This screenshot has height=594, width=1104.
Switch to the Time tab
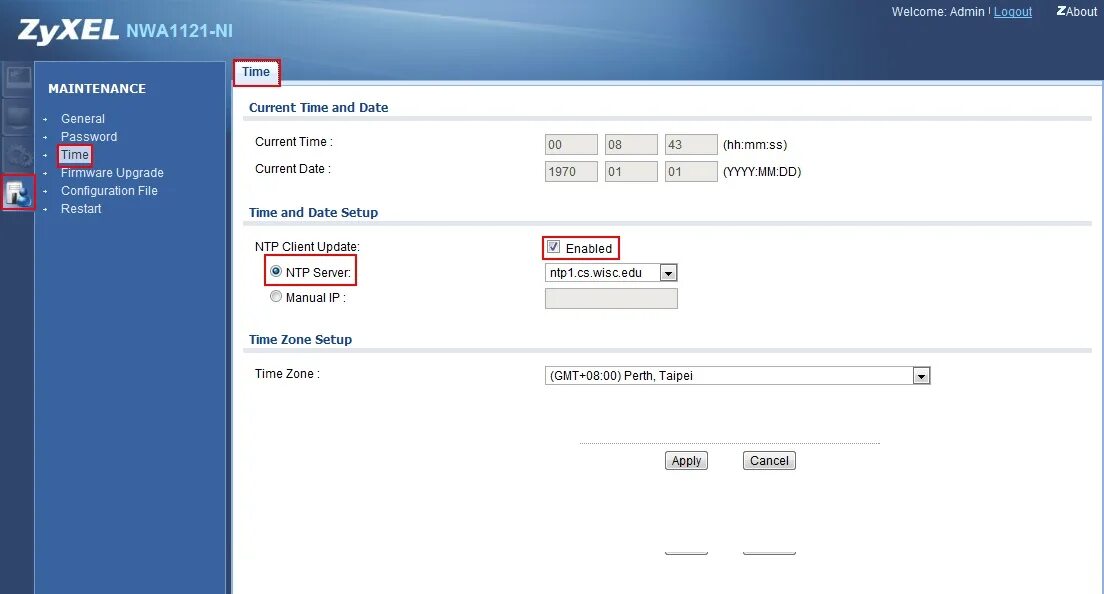click(x=256, y=72)
